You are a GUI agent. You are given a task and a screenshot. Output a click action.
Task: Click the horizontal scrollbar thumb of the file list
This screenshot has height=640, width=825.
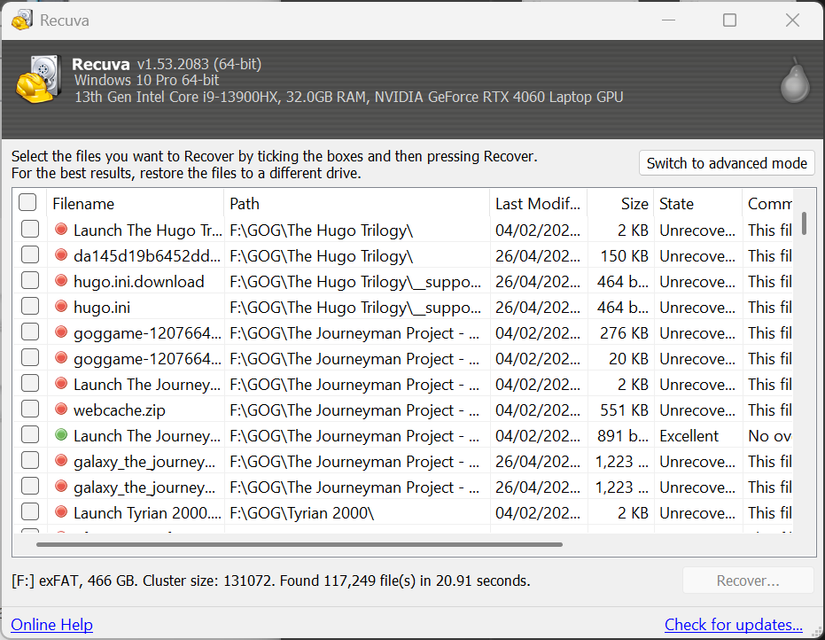[x=299, y=544]
